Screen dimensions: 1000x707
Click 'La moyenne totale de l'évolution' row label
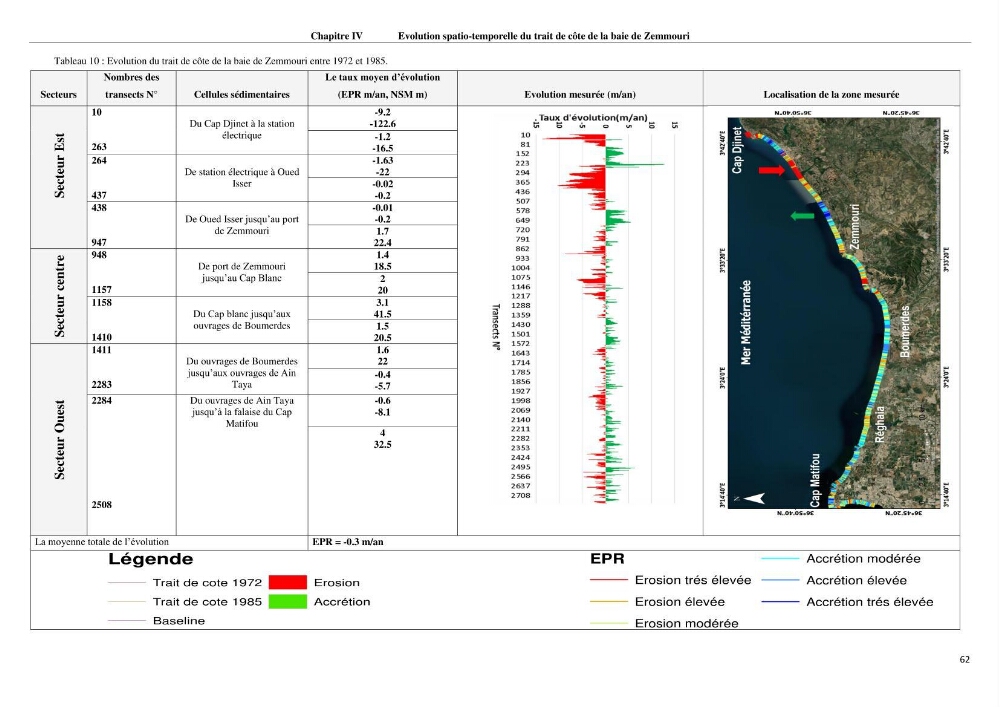click(x=102, y=542)
